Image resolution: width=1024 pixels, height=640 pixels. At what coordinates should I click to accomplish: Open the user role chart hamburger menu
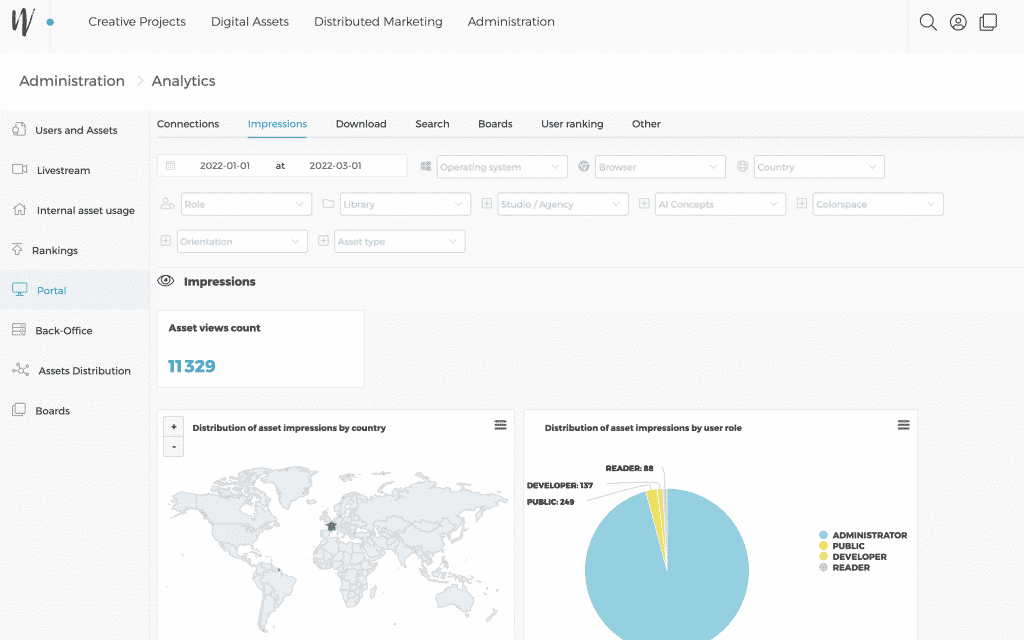coord(903,425)
